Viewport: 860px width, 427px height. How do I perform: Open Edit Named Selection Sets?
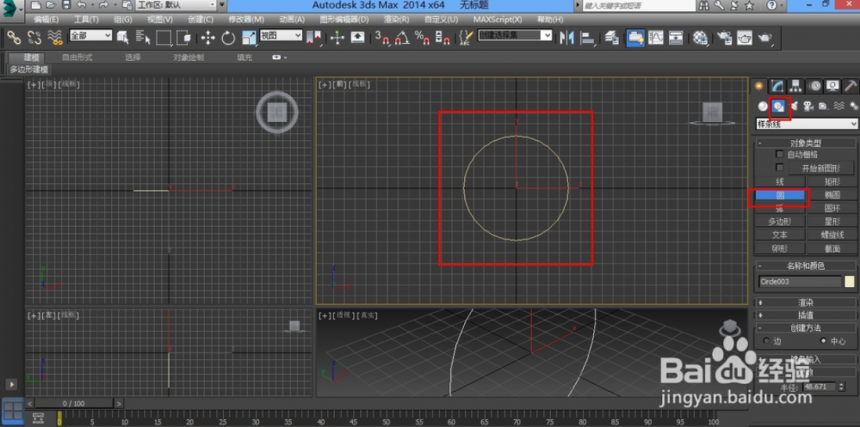(466, 38)
